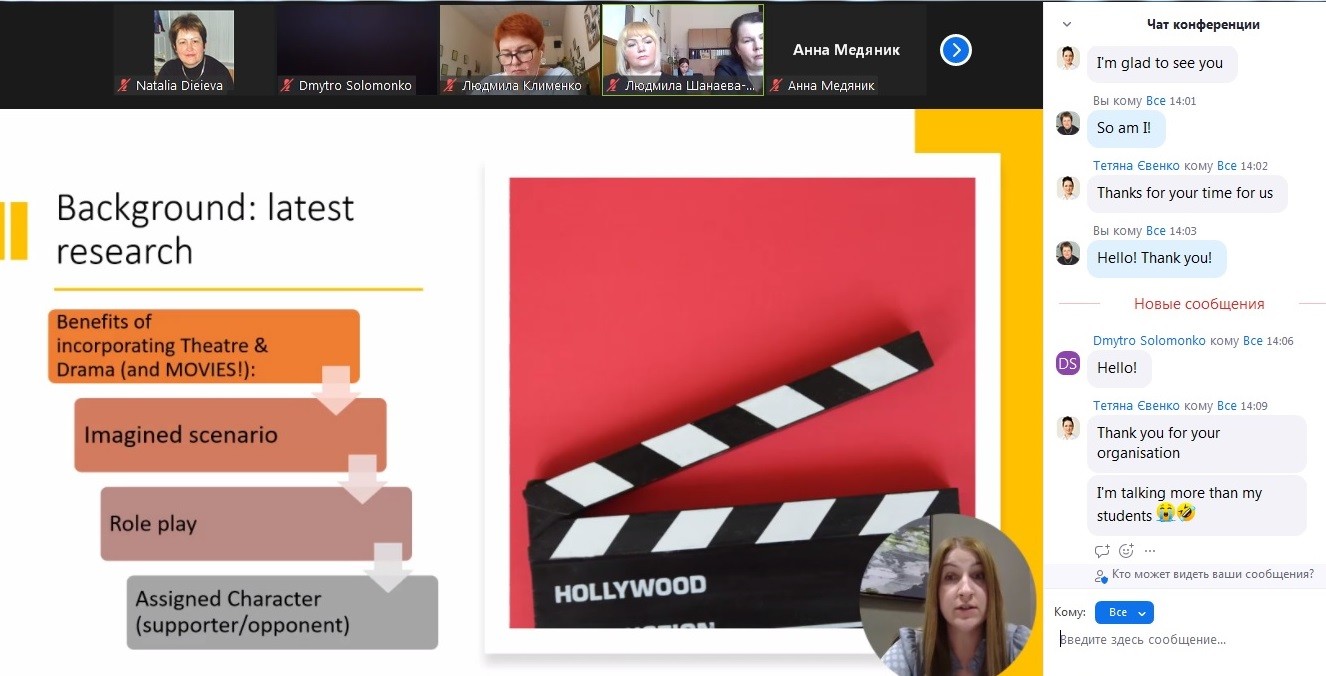The image size is (1326, 676).
Task: Click sender name Dmytro Solomonko in chat
Action: tap(1149, 341)
